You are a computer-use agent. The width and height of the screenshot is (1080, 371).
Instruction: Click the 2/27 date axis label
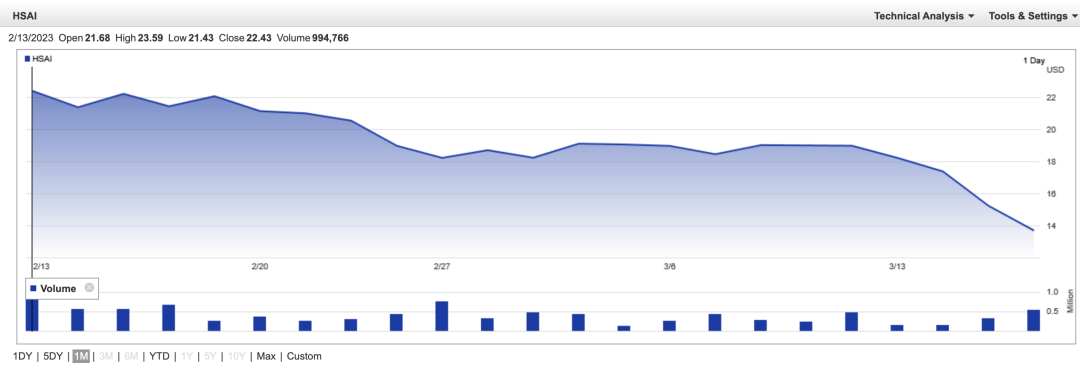442,266
